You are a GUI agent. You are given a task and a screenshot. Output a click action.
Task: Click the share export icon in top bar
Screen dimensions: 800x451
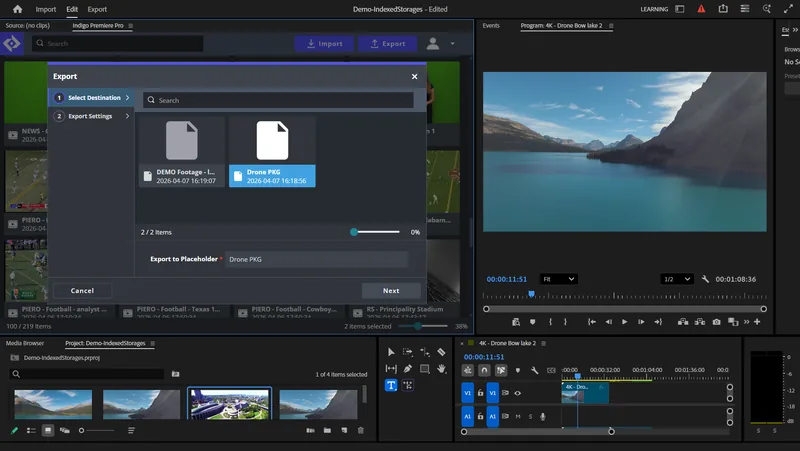(723, 9)
